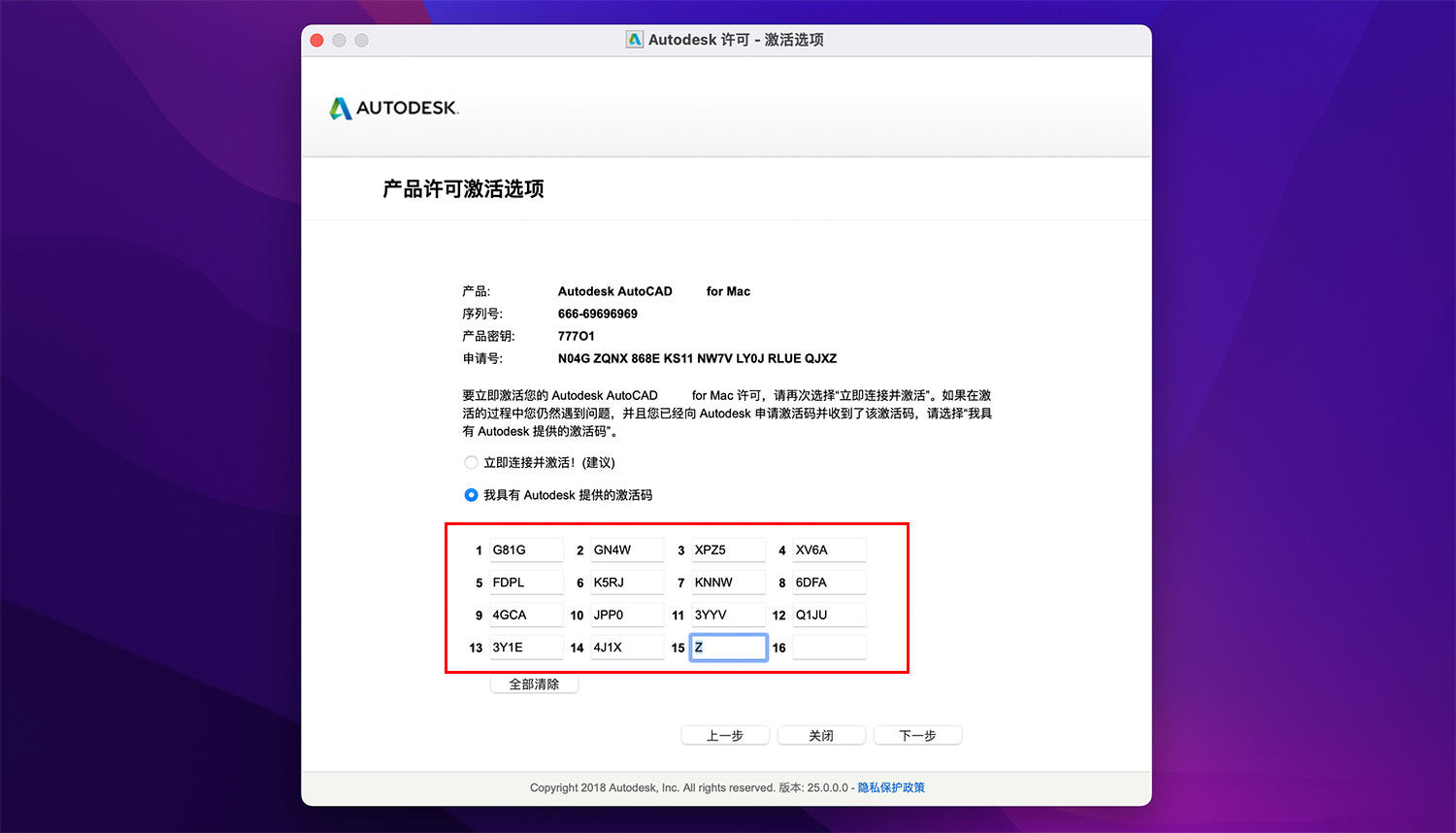
Task: Click the red close window button
Action: pos(316,41)
